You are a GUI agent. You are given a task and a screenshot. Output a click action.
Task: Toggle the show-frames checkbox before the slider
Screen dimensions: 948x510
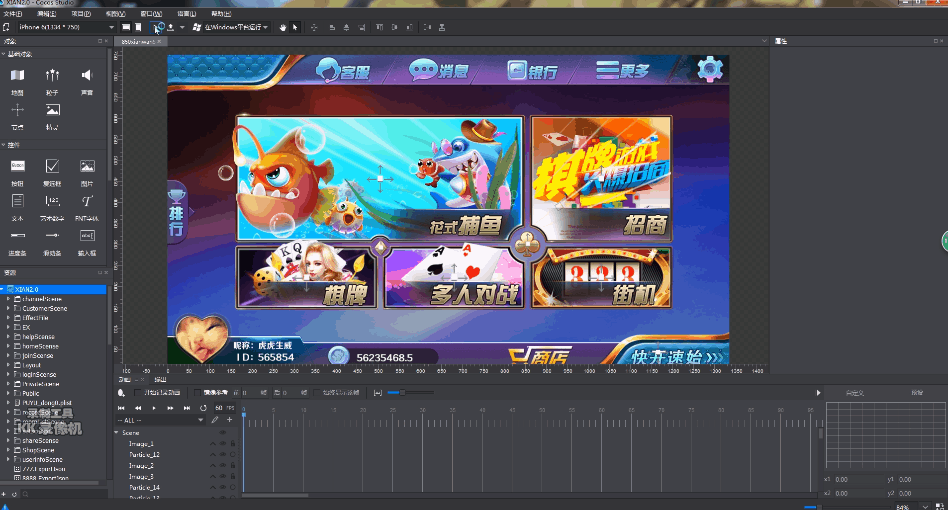pyautogui.click(x=317, y=393)
